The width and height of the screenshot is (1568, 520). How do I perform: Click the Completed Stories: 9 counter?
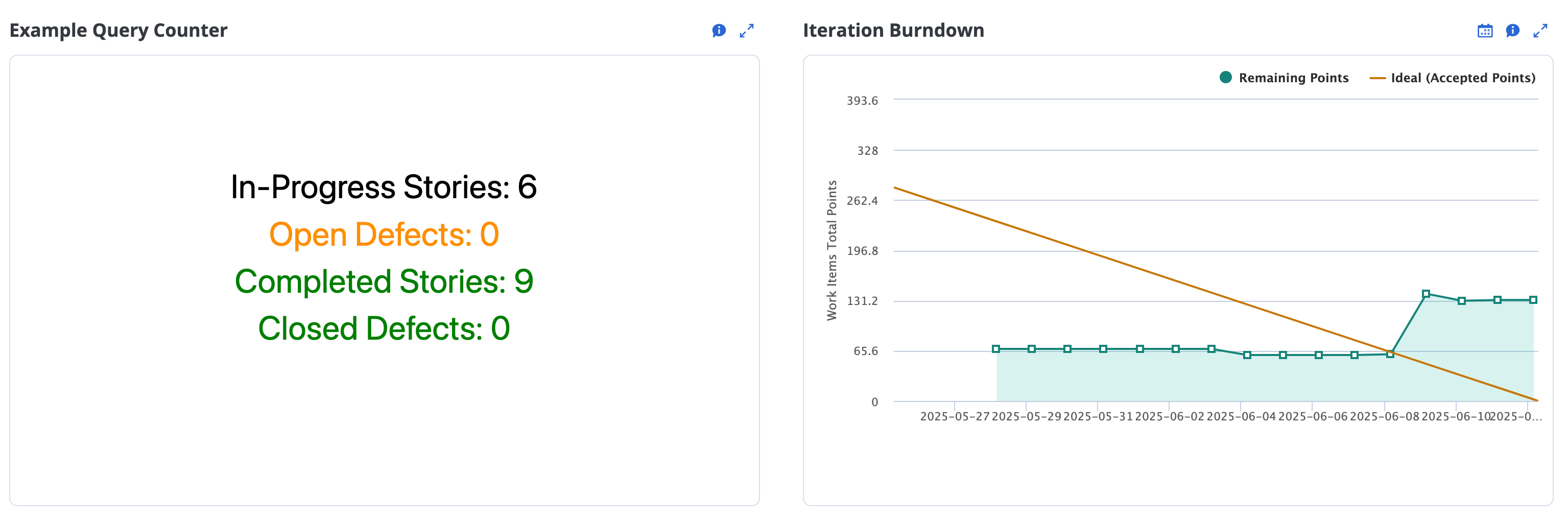384,281
